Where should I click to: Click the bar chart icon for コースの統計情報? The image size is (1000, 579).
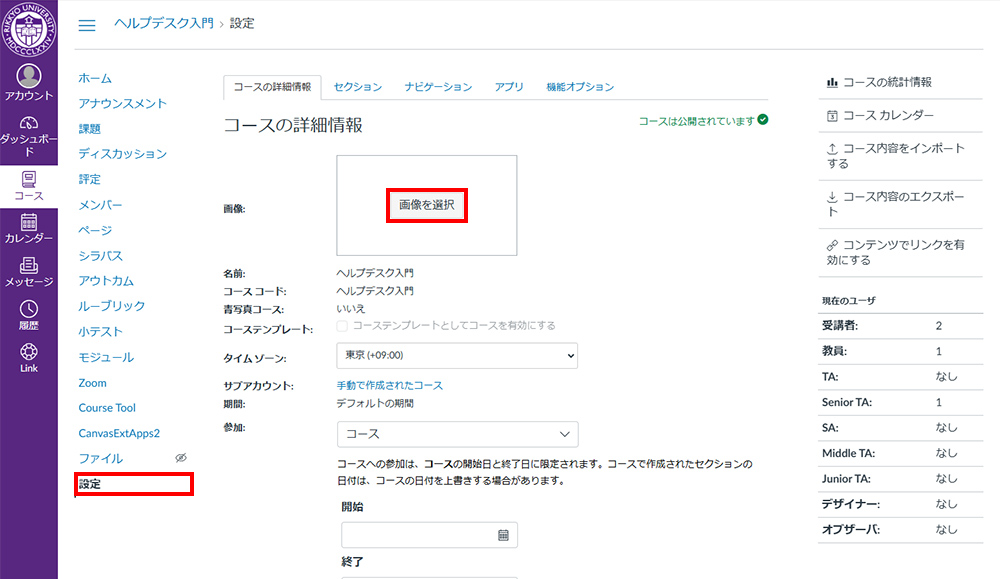[832, 82]
